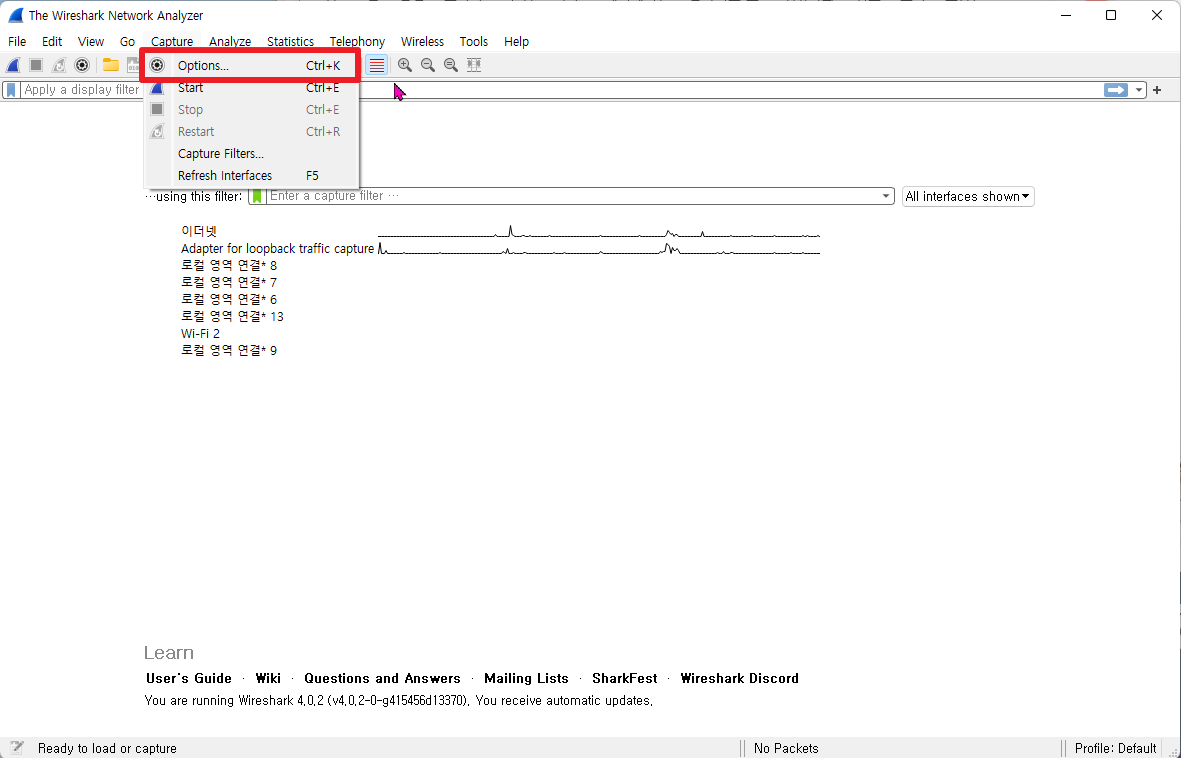Select the 로컬 영역 연결* 8 interface

coord(229,265)
